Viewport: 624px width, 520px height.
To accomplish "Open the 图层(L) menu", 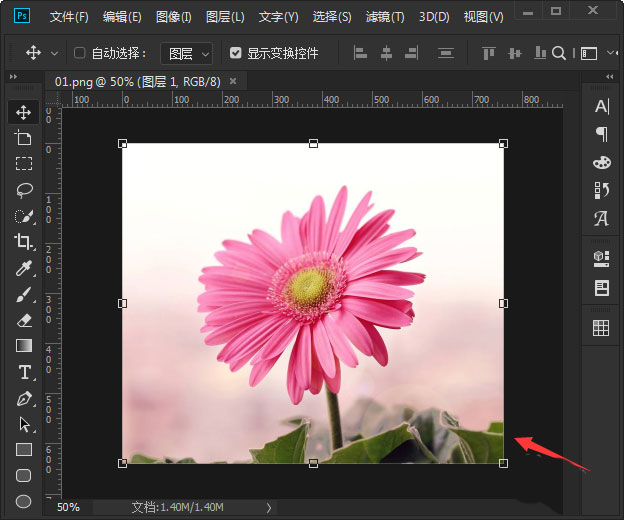I will click(225, 17).
